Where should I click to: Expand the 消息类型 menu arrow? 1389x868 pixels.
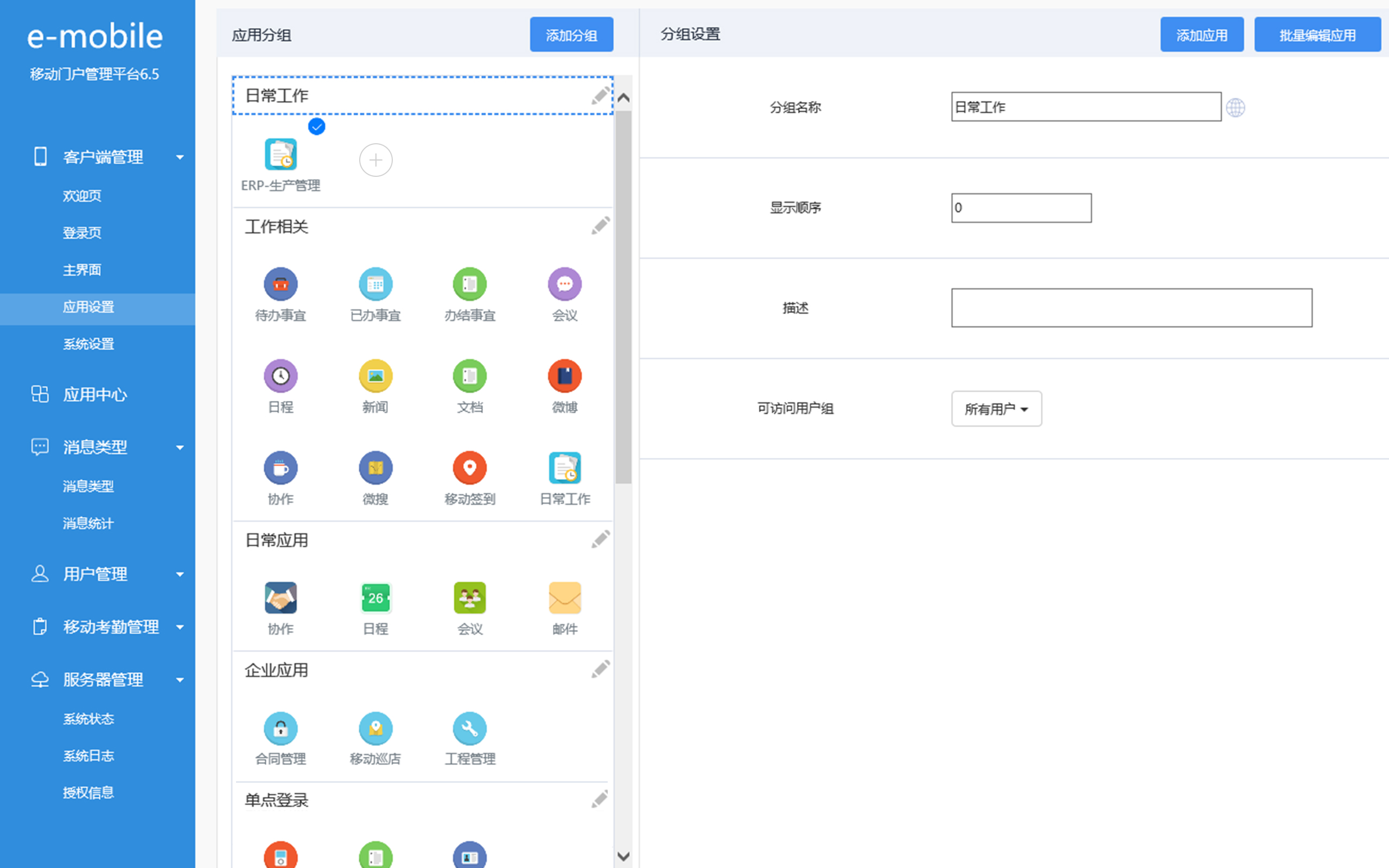pos(180,447)
